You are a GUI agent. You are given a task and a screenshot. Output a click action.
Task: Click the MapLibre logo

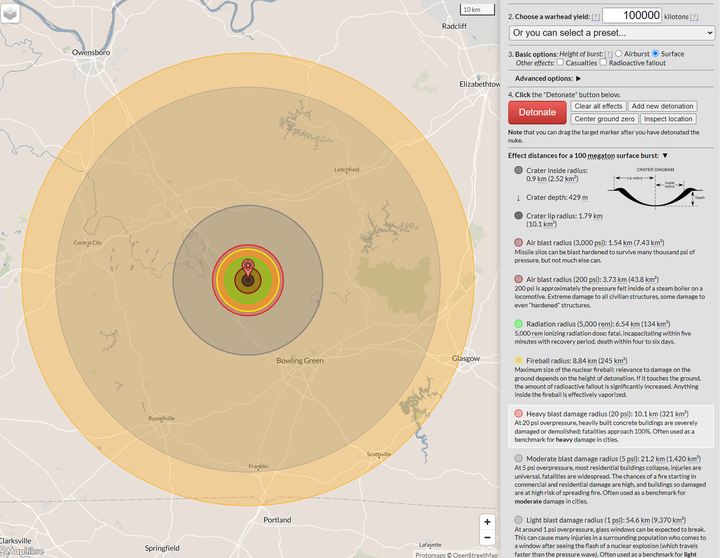coord(22,551)
